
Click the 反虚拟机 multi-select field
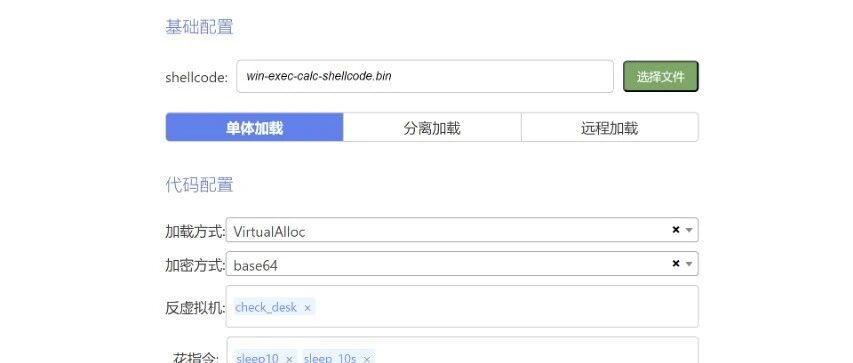coord(462,306)
